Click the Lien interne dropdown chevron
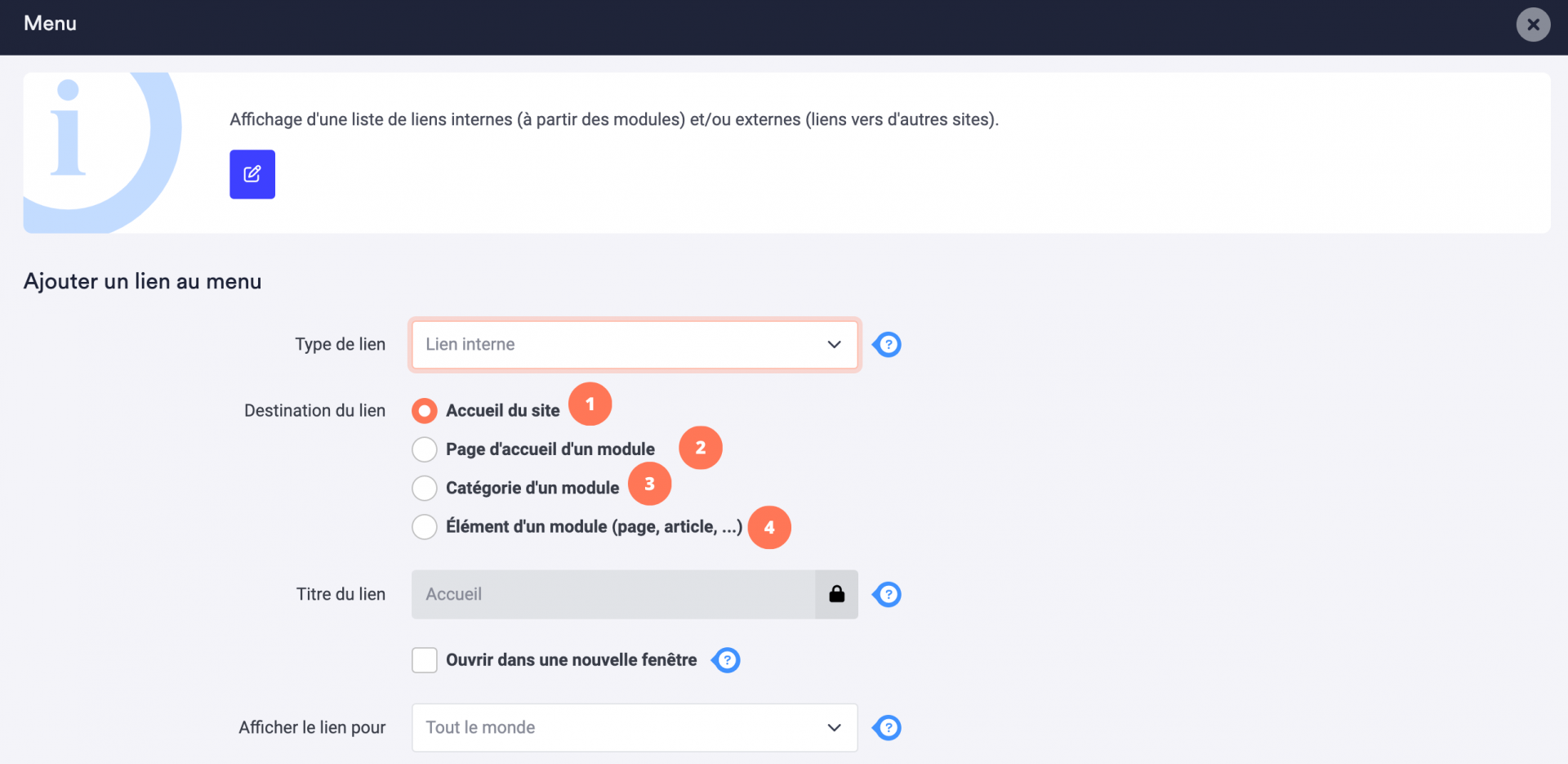The height and width of the screenshot is (764, 1568). (834, 345)
